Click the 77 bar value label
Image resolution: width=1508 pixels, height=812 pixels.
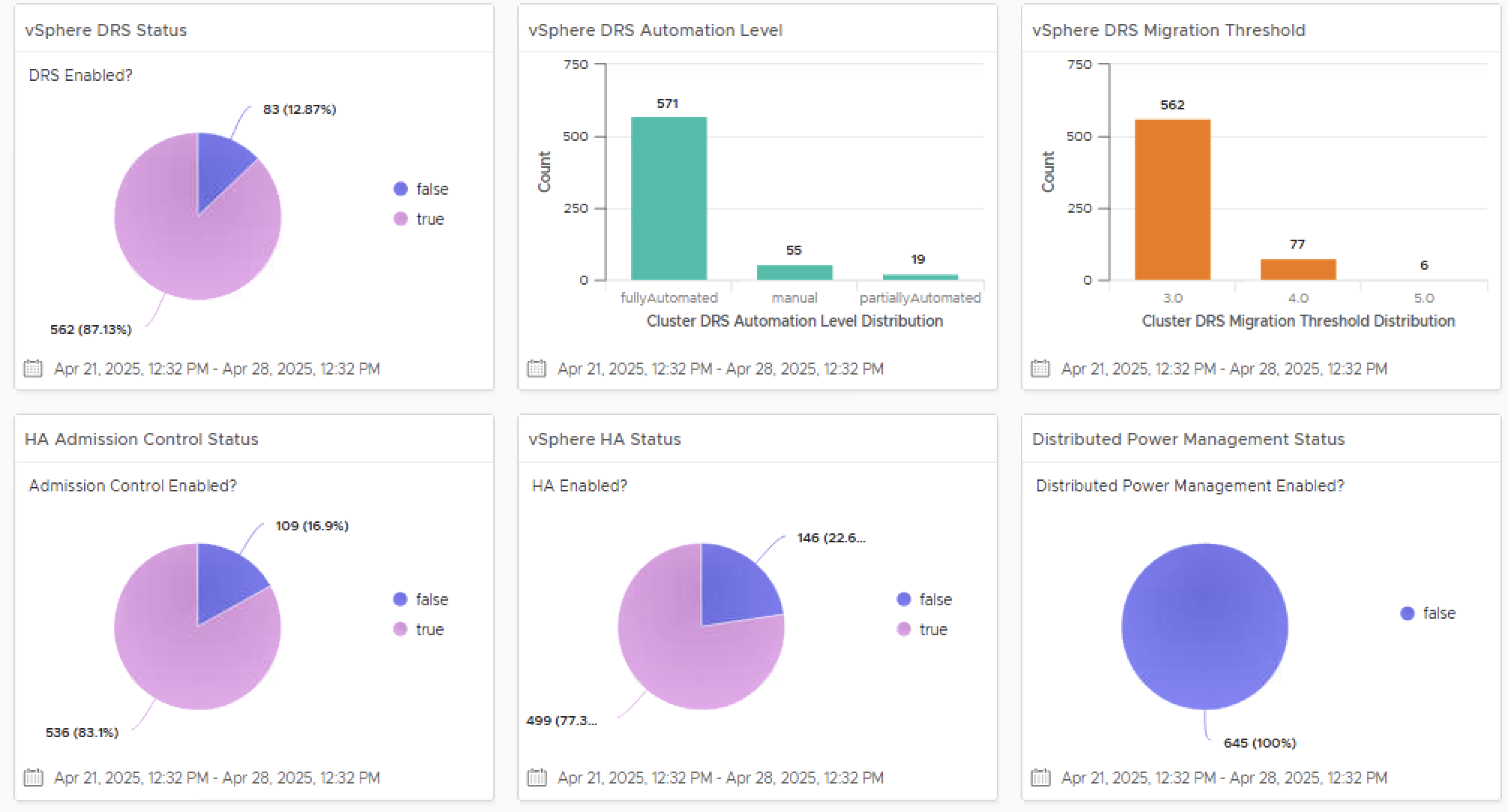pyautogui.click(x=1297, y=244)
